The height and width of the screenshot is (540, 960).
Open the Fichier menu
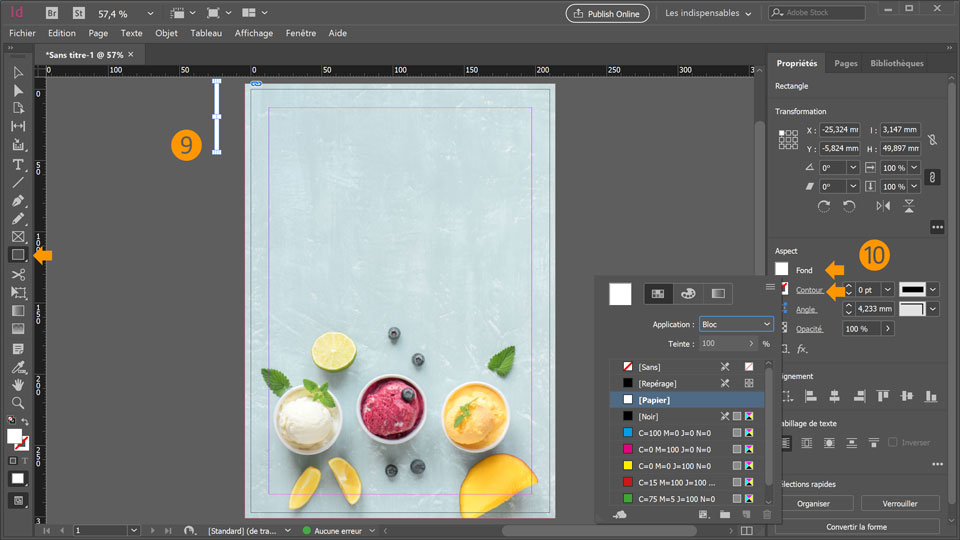22,33
